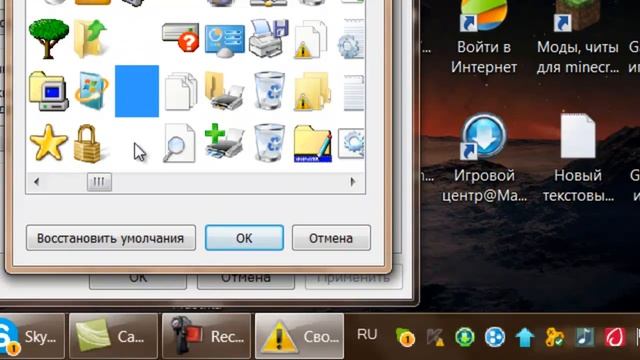Click the red round tray icon

[615, 338]
